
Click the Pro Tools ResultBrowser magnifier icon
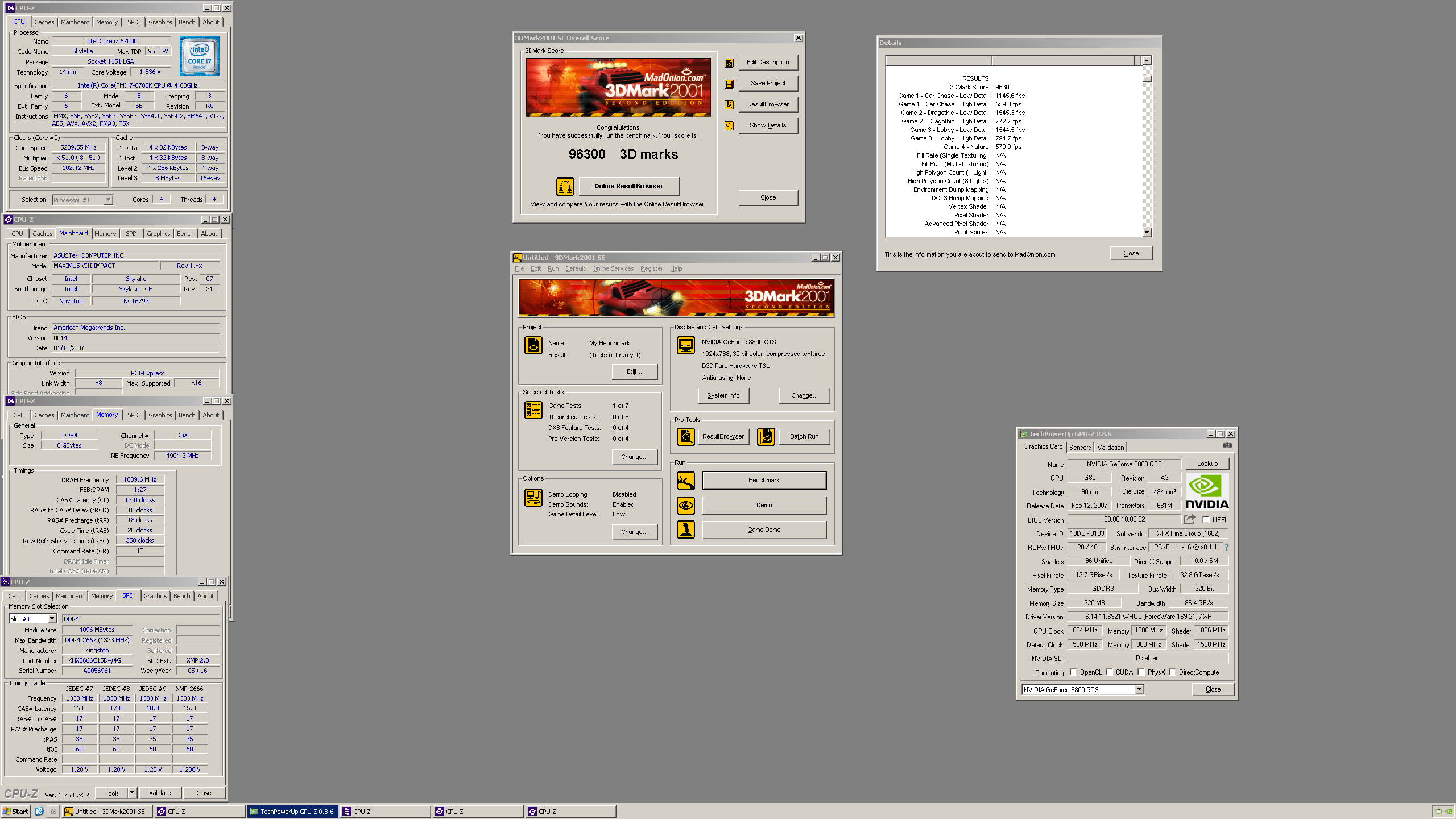click(685, 436)
